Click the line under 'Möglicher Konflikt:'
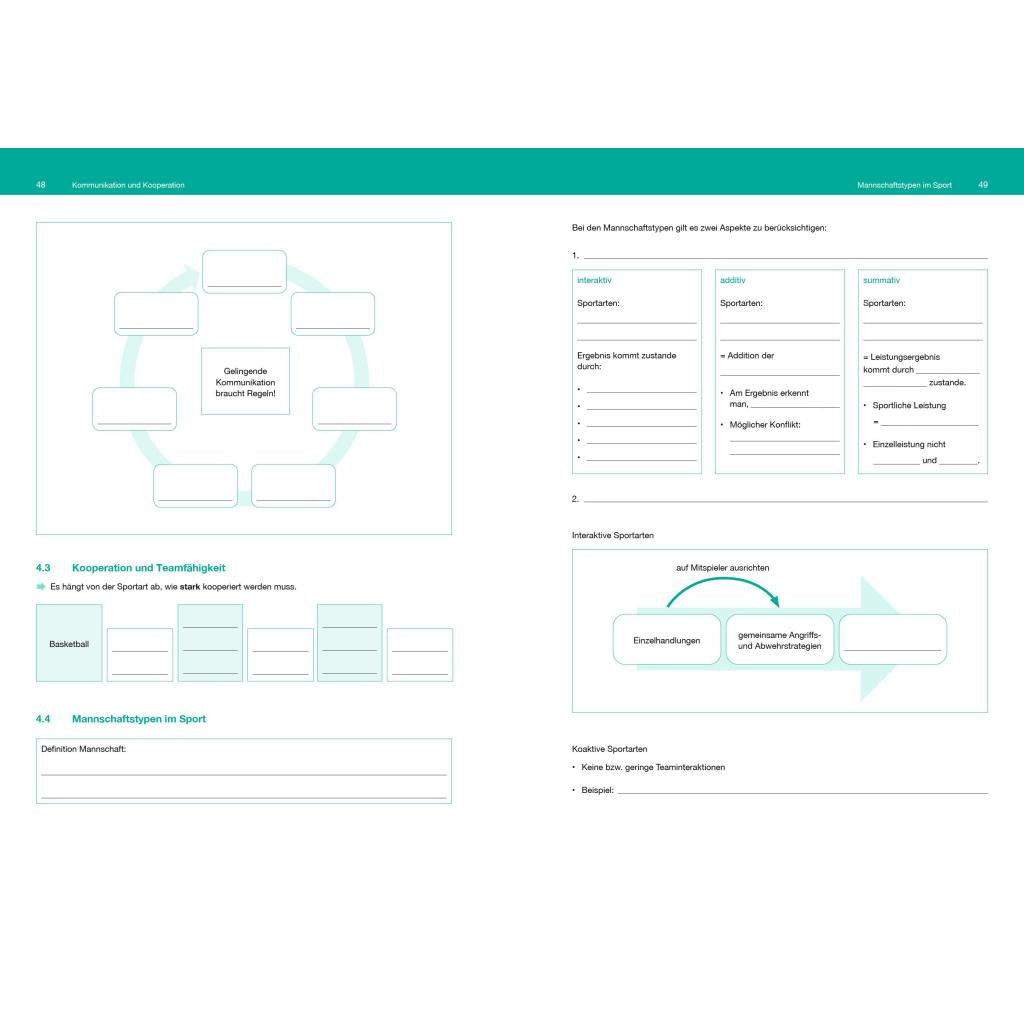This screenshot has width=1024, height=1024. point(784,441)
